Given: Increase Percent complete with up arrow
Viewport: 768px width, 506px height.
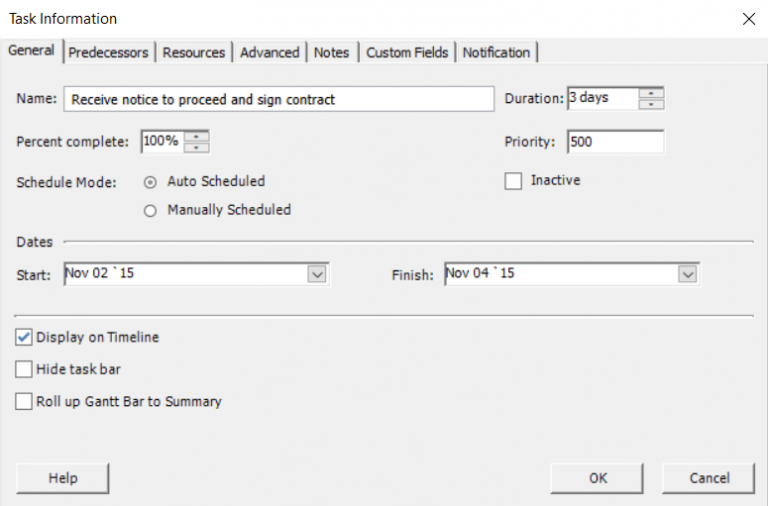Looking at the screenshot, I should point(197,136).
